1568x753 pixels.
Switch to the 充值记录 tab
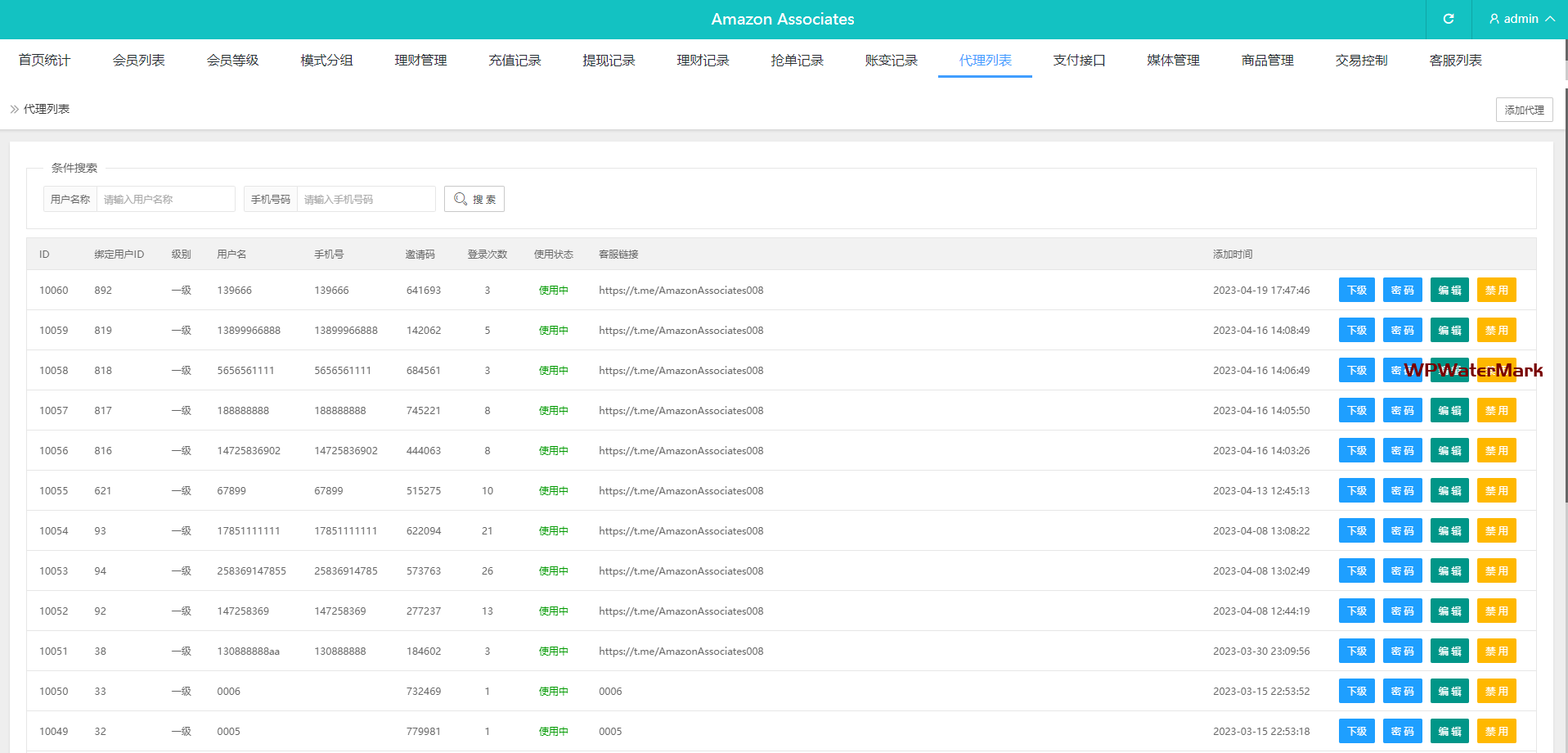[514, 61]
